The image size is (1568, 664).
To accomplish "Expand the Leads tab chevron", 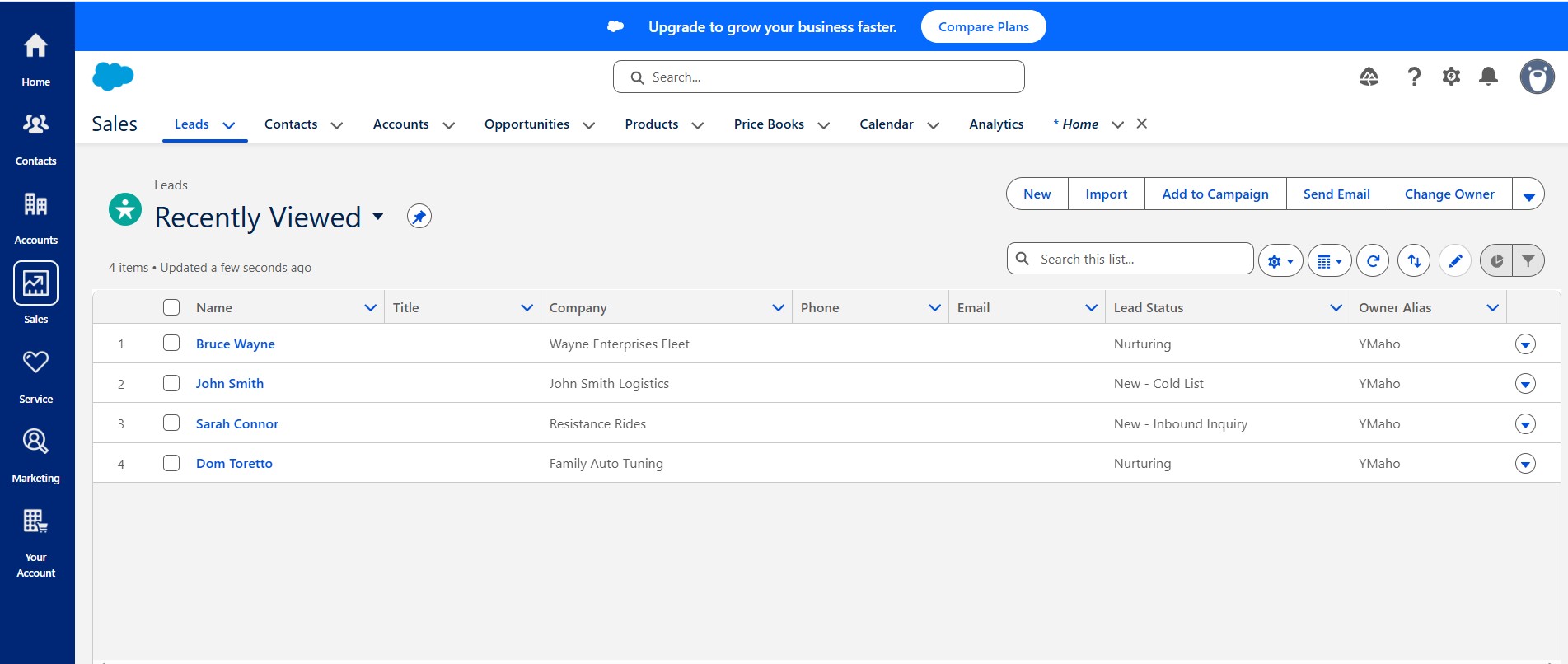I will [229, 125].
